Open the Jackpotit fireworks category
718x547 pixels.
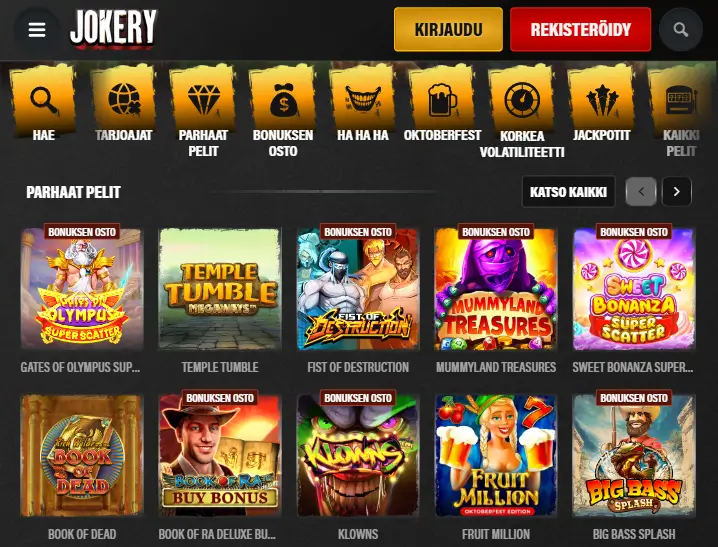pyautogui.click(x=602, y=100)
